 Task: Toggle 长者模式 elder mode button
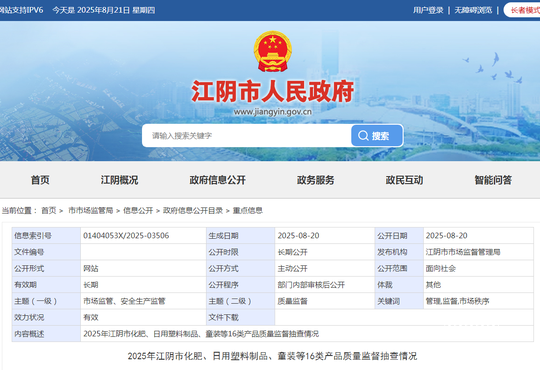523,10
